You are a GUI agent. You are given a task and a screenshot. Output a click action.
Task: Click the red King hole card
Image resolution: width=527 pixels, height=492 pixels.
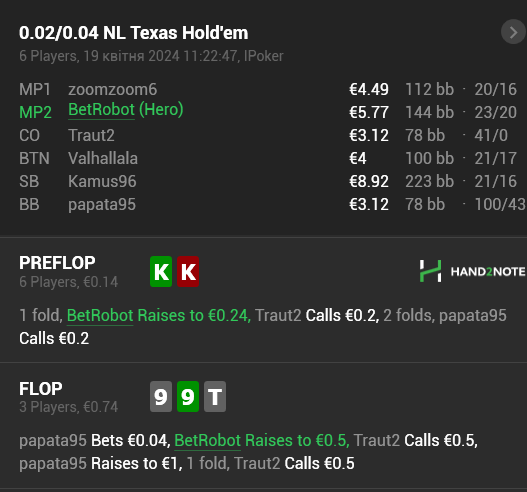click(x=188, y=272)
